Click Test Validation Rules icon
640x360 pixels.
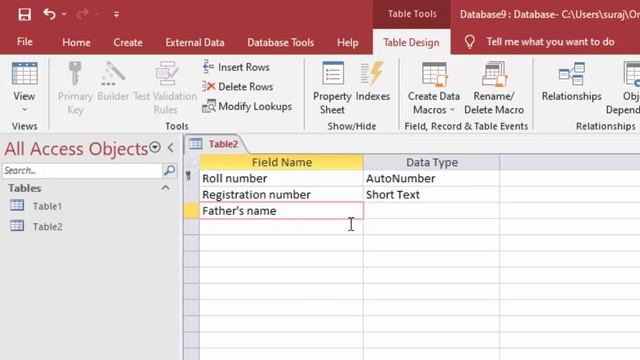click(167, 73)
